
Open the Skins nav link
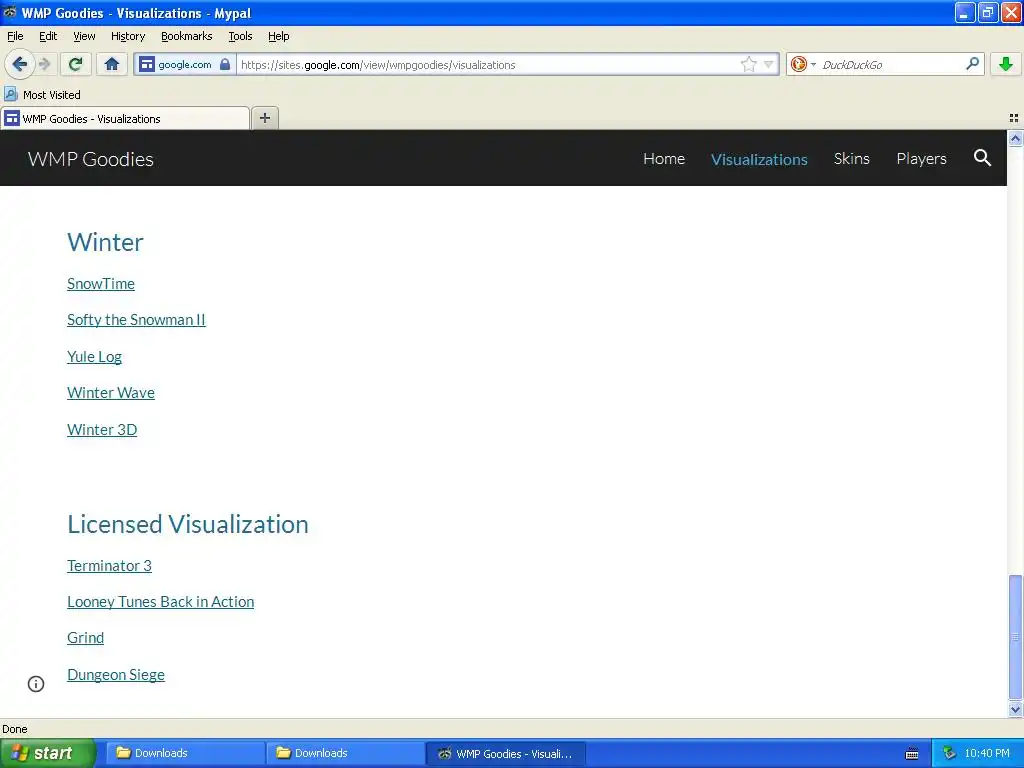point(852,159)
